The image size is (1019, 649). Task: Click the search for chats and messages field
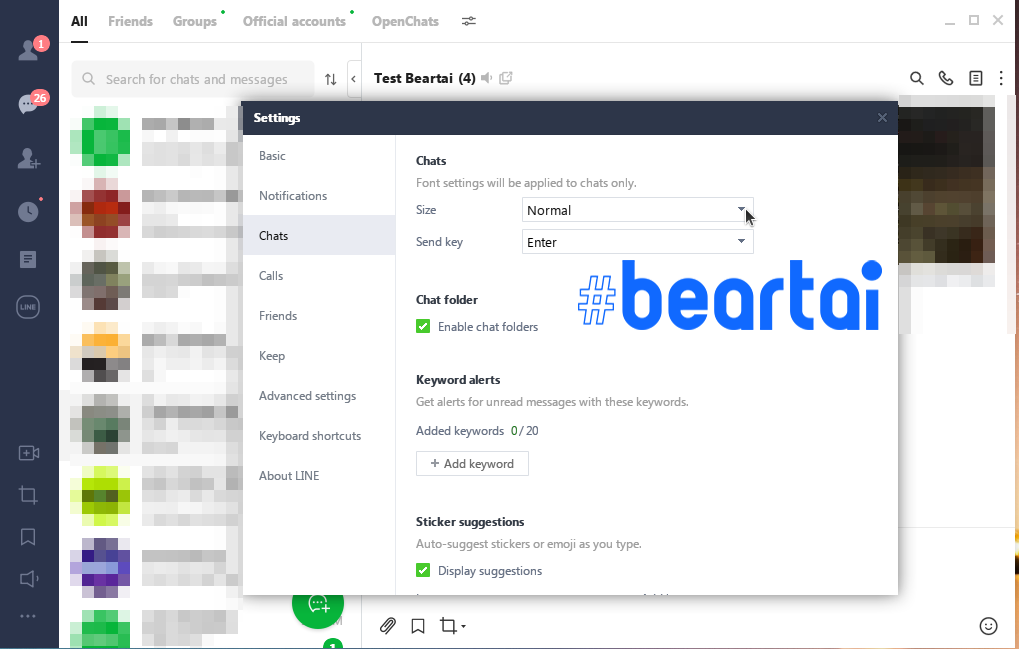click(193, 79)
